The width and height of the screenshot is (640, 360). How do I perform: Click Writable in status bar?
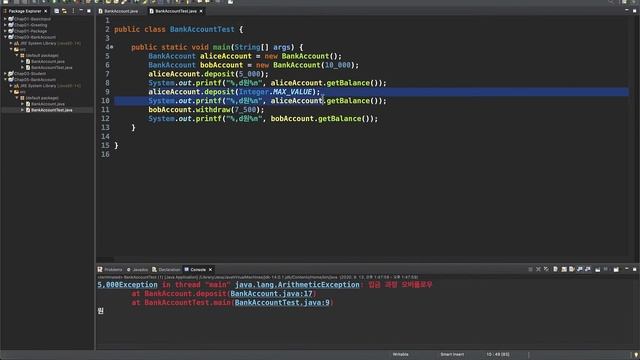coord(400,354)
